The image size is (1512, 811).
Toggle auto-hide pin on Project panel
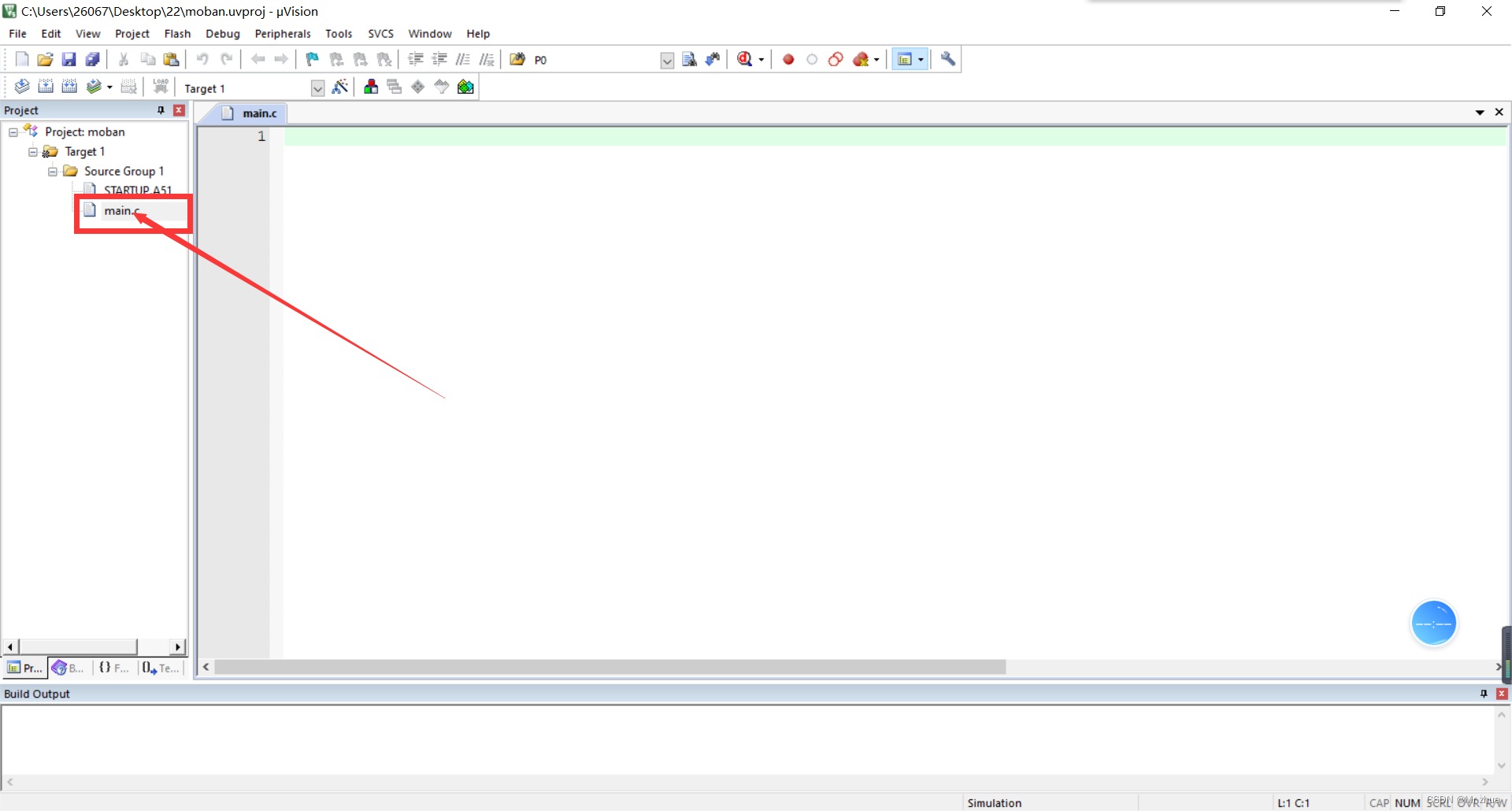point(161,110)
